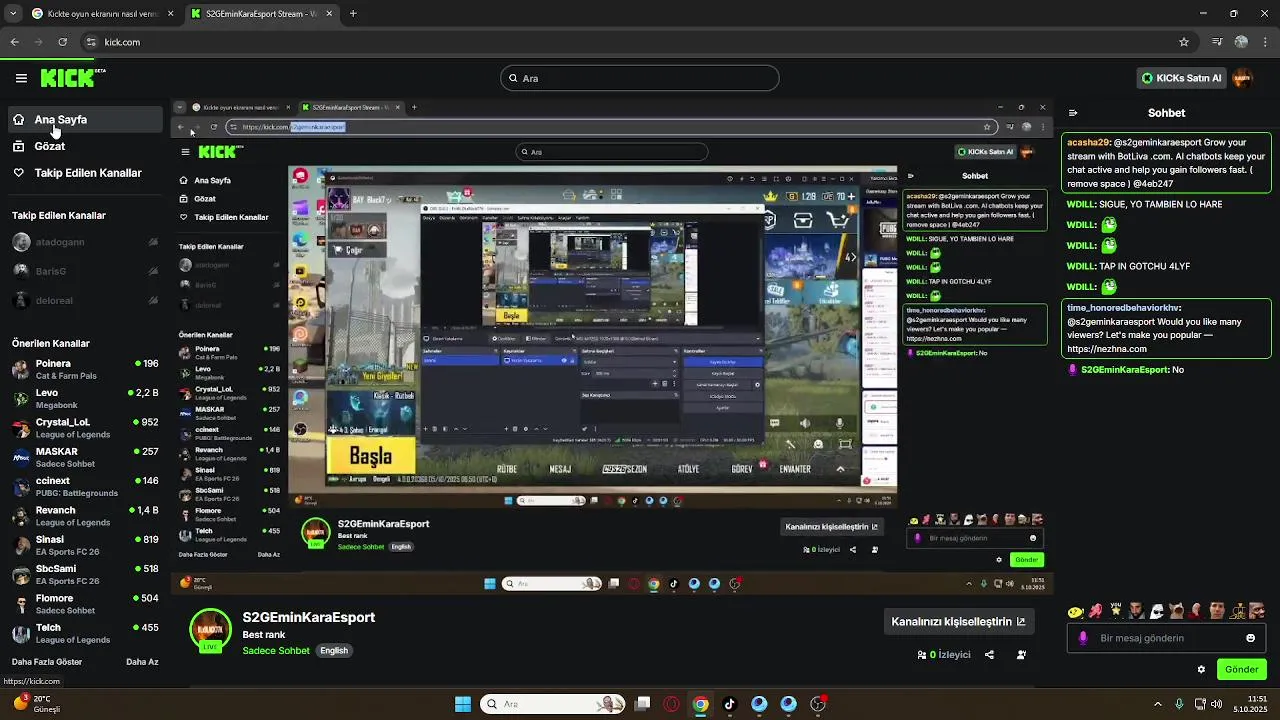Image resolution: width=1280 pixels, height=720 pixels.
Task: Open TikTok from the taskbar
Action: pyautogui.click(x=730, y=704)
